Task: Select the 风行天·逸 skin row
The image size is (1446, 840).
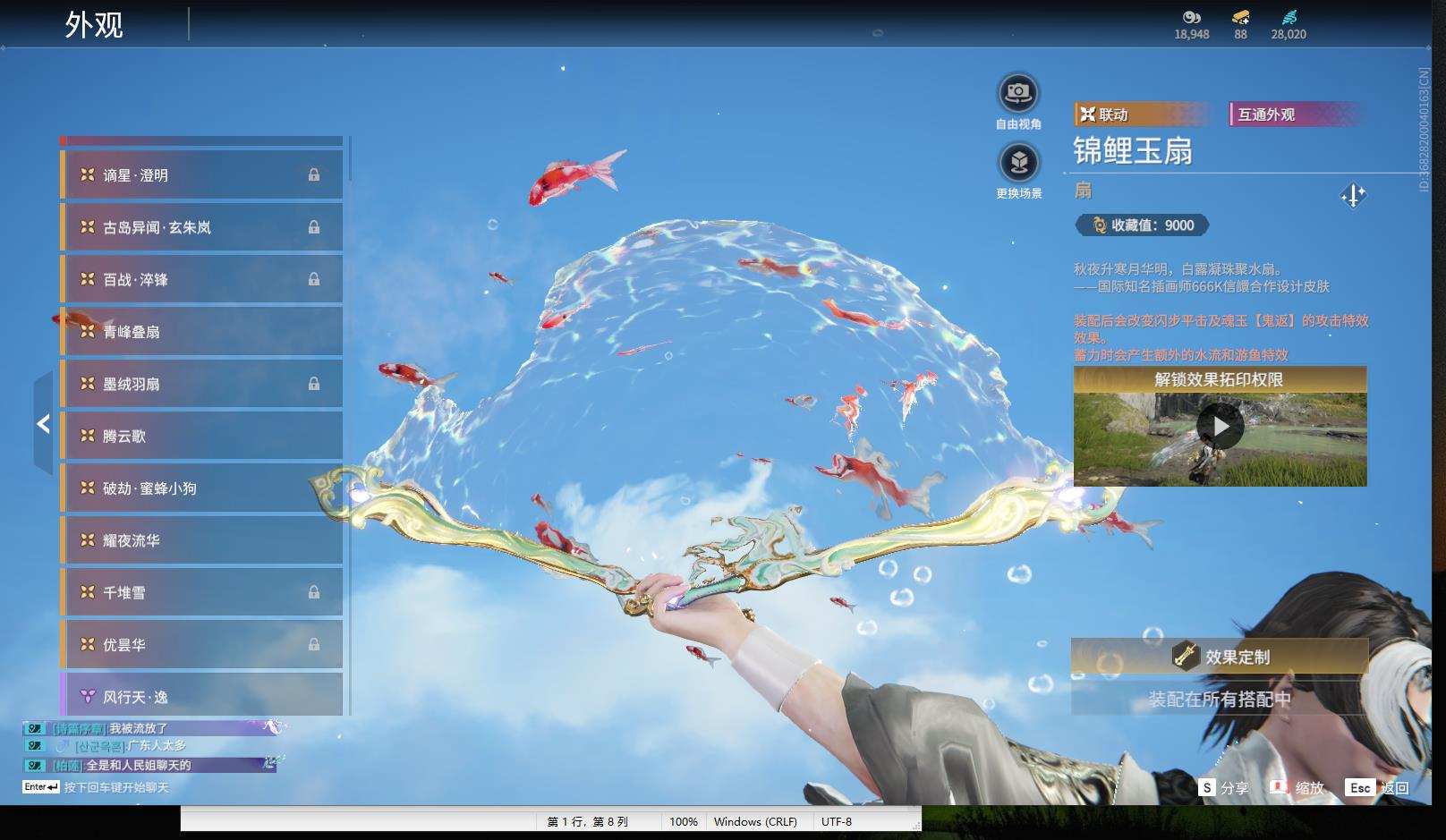Action: (x=201, y=695)
